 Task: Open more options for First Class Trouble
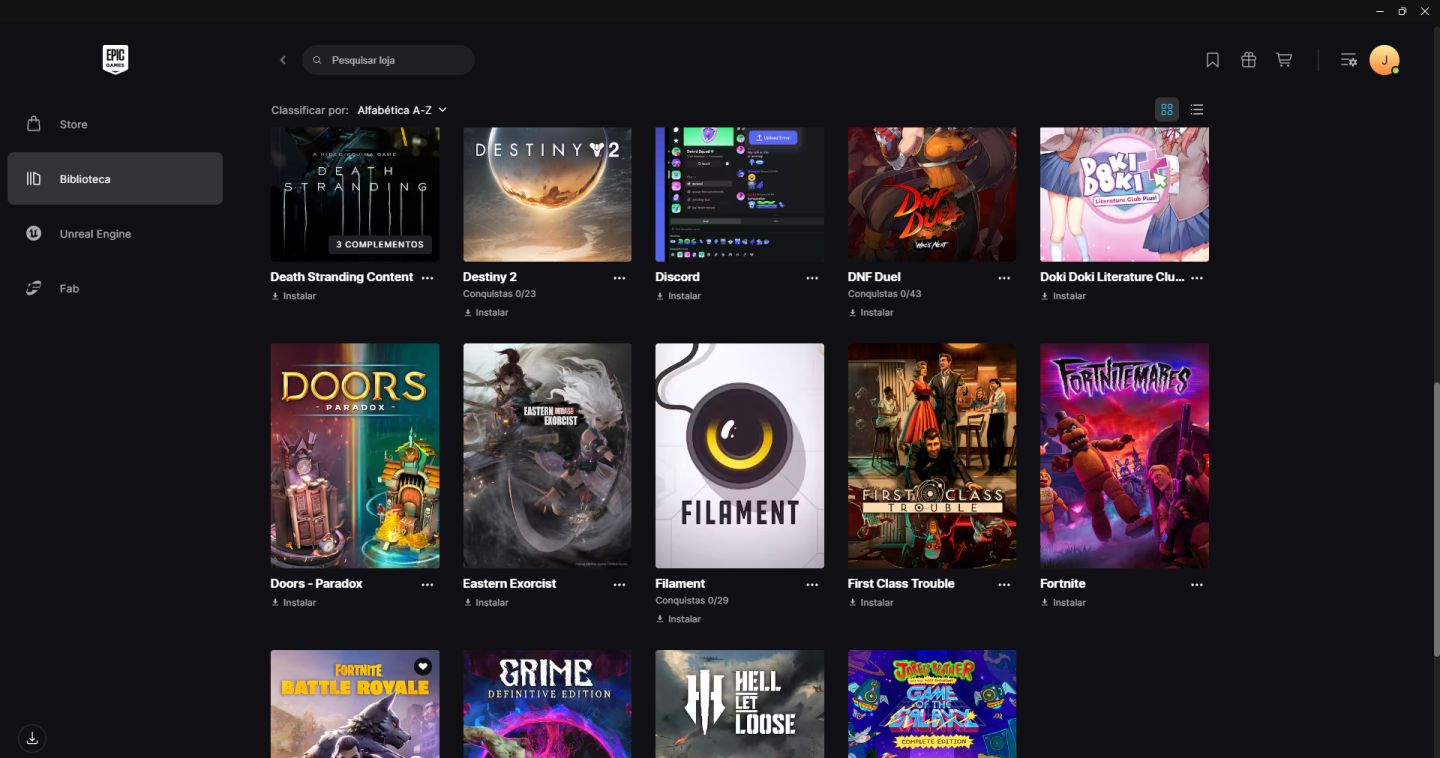pos(1004,584)
